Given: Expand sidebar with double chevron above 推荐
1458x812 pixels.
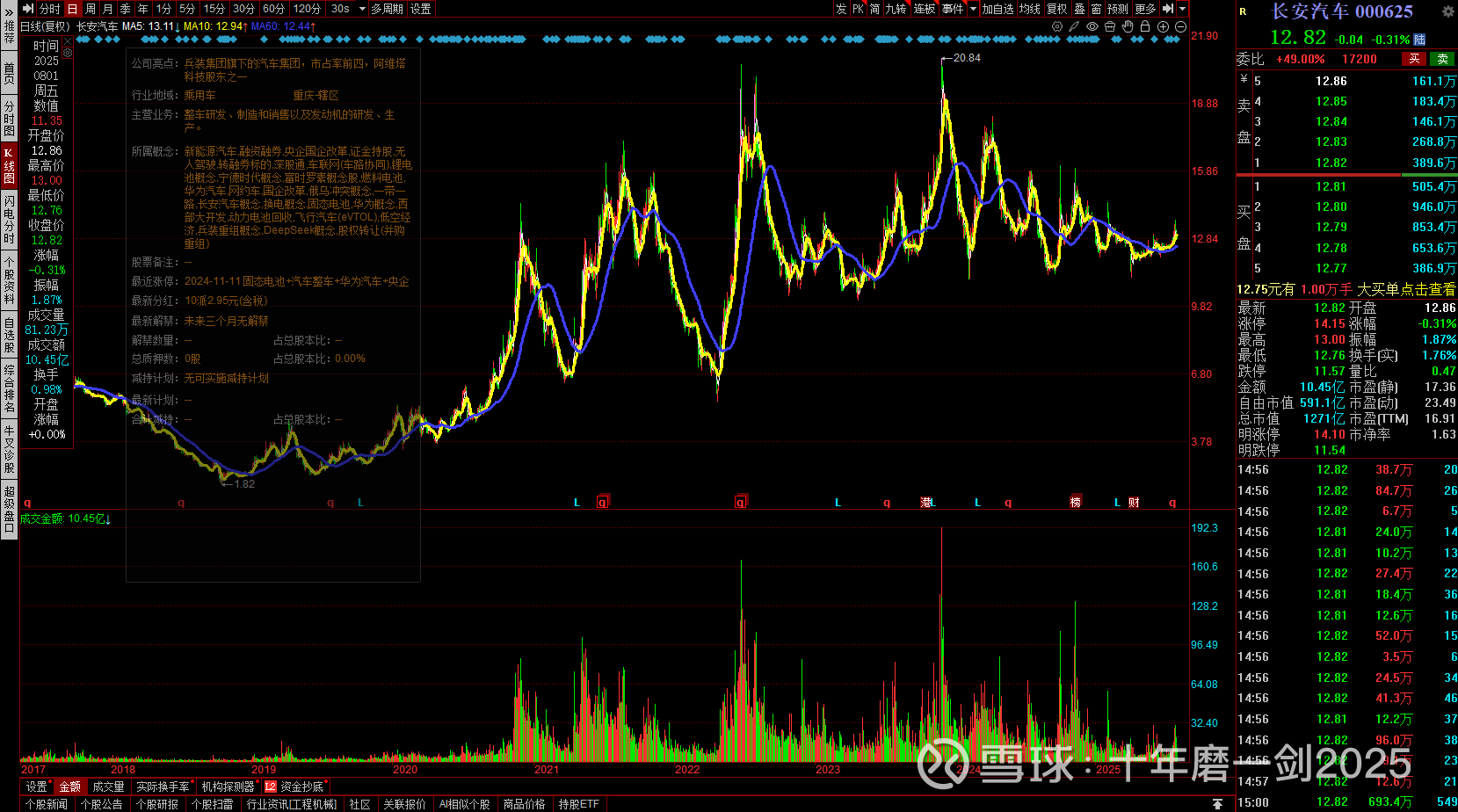Looking at the screenshot, I should (x=9, y=11).
